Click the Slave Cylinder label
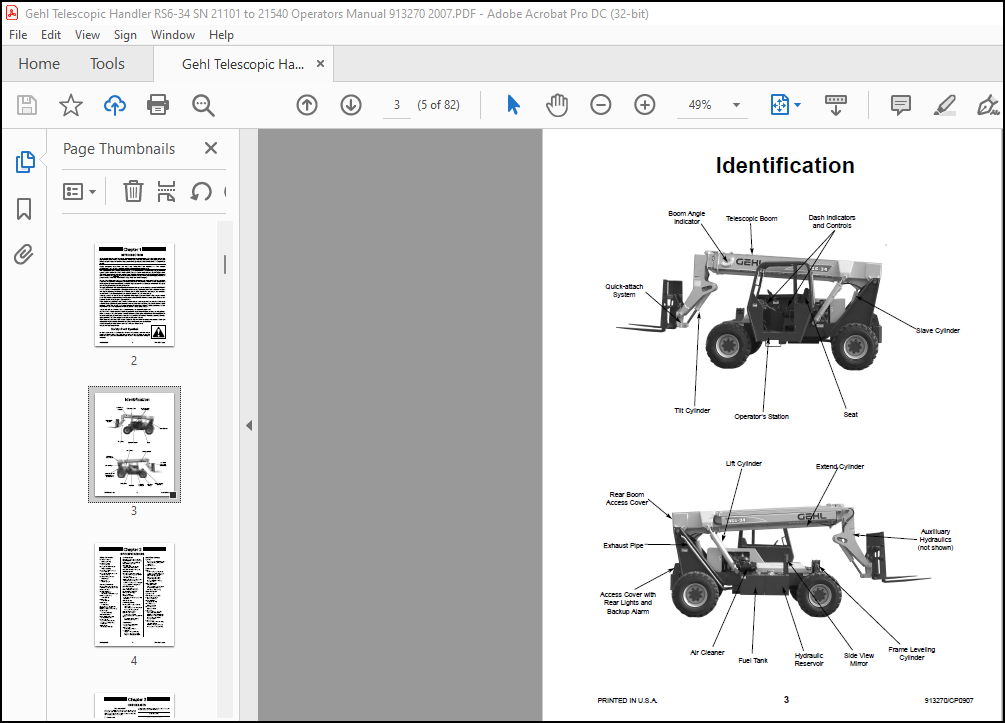1005x723 pixels. (x=938, y=331)
